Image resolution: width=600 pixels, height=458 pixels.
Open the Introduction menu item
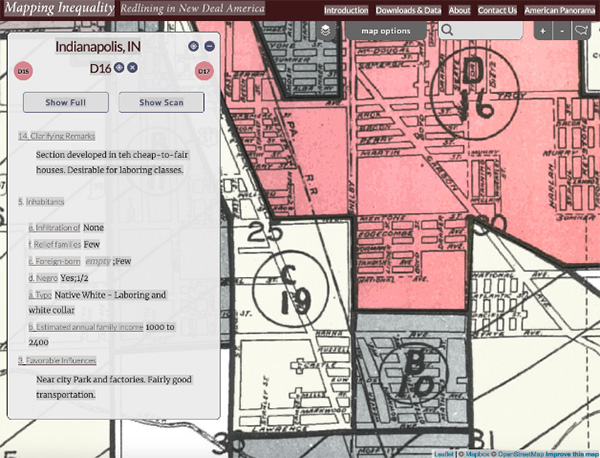coord(346,10)
